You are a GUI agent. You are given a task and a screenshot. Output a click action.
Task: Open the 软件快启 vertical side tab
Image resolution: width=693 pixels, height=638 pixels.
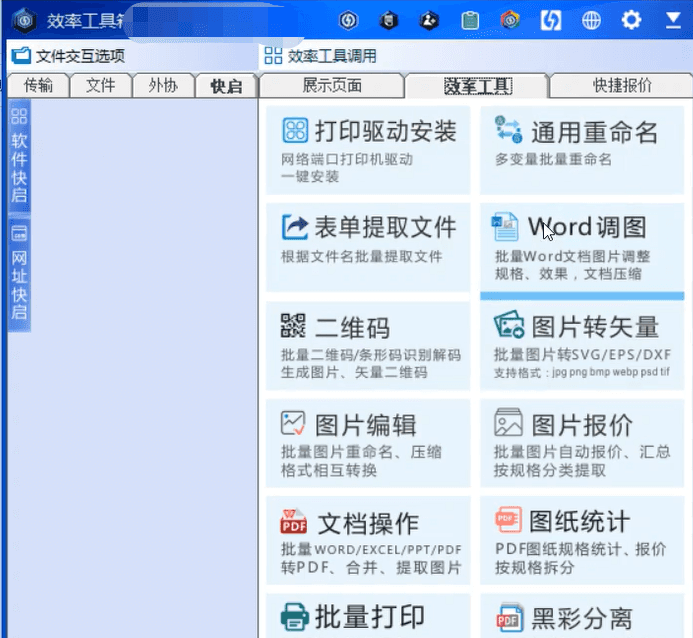[19, 155]
